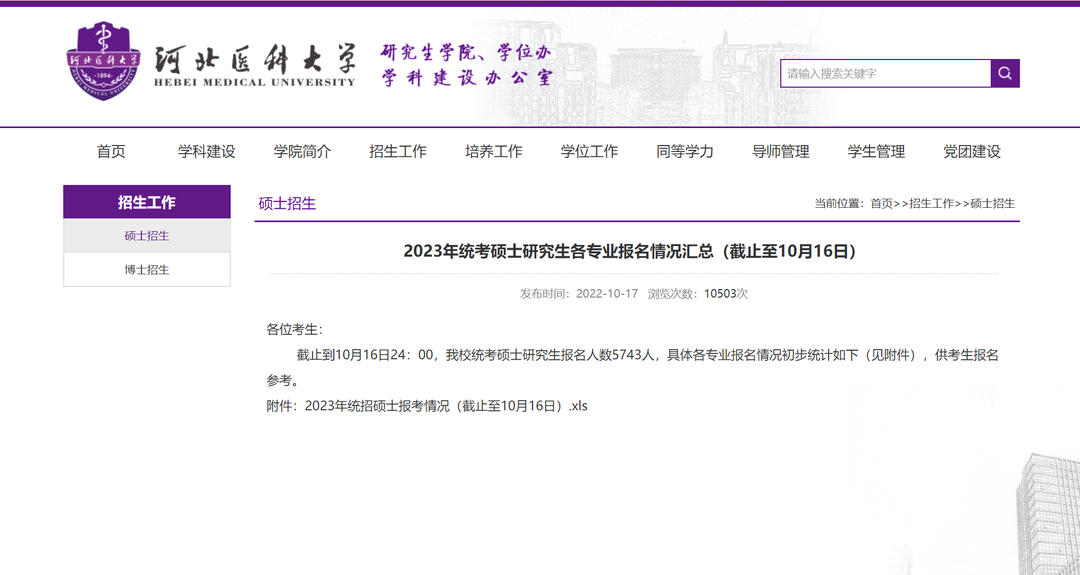Click the 河北医科大学 calligraphy title text
The image size is (1080, 575).
tap(255, 59)
